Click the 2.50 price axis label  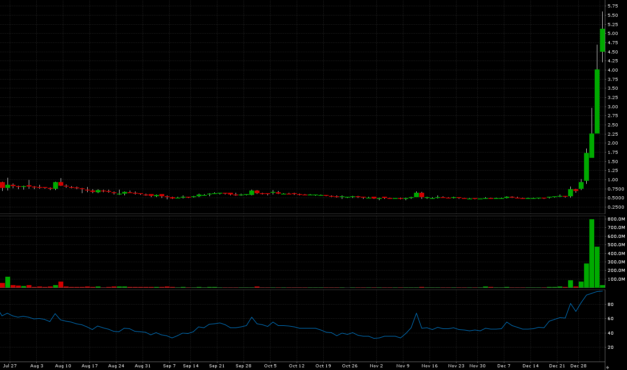pyautogui.click(x=613, y=125)
